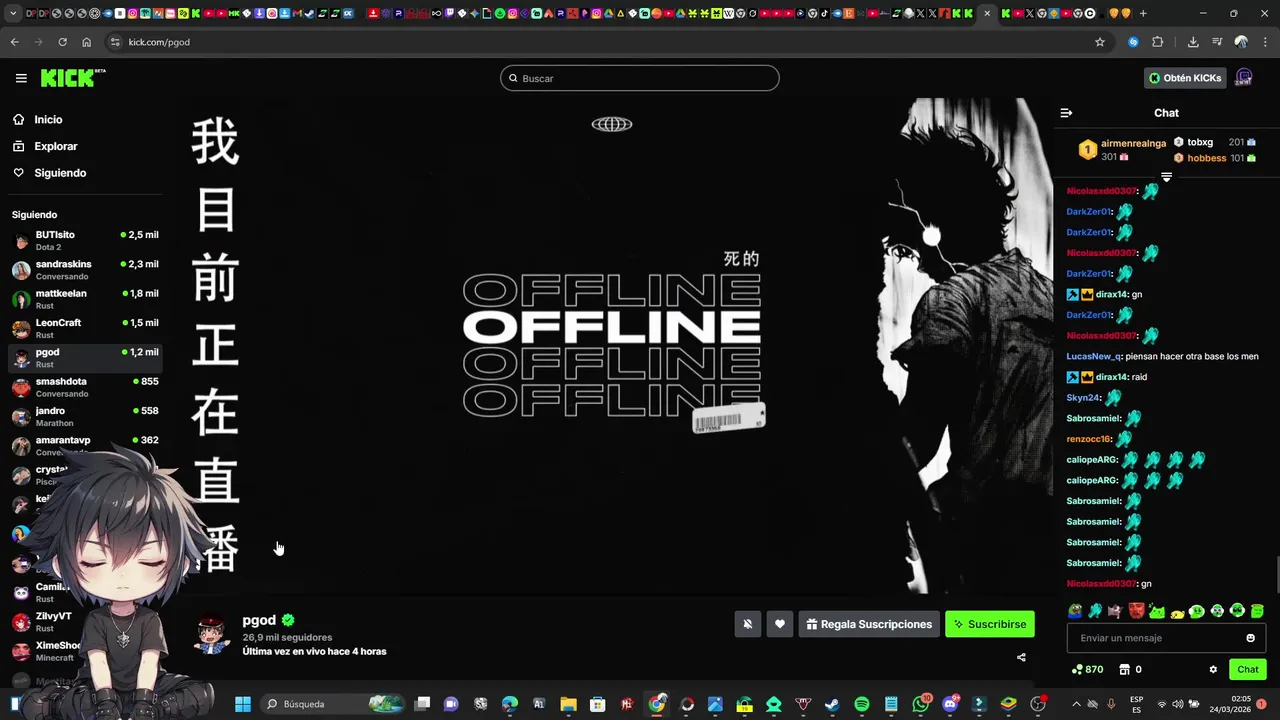
Task: Mute notifications with the bell icon
Action: tap(747, 624)
